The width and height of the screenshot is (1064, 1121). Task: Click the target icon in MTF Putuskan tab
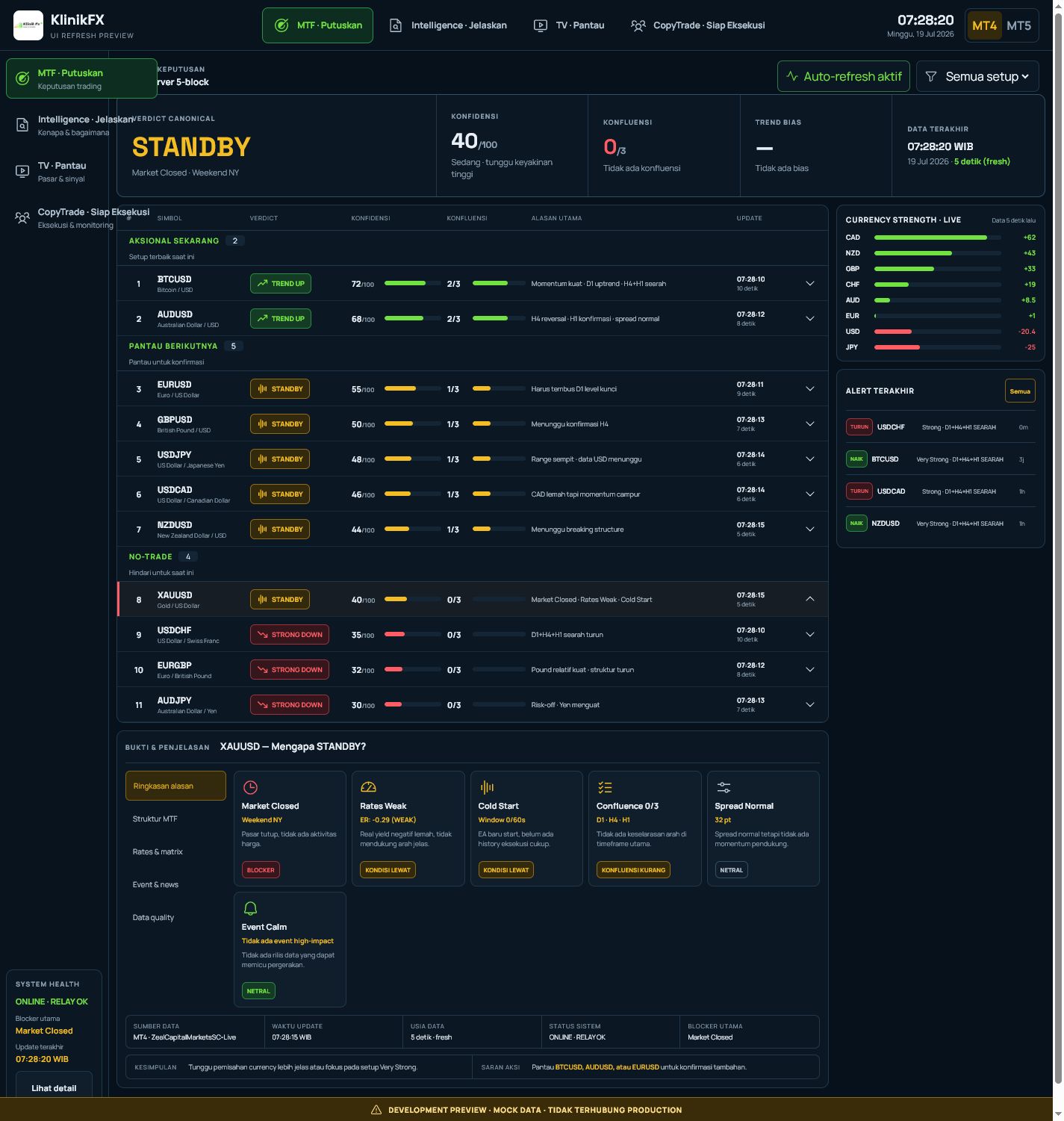pos(281,25)
